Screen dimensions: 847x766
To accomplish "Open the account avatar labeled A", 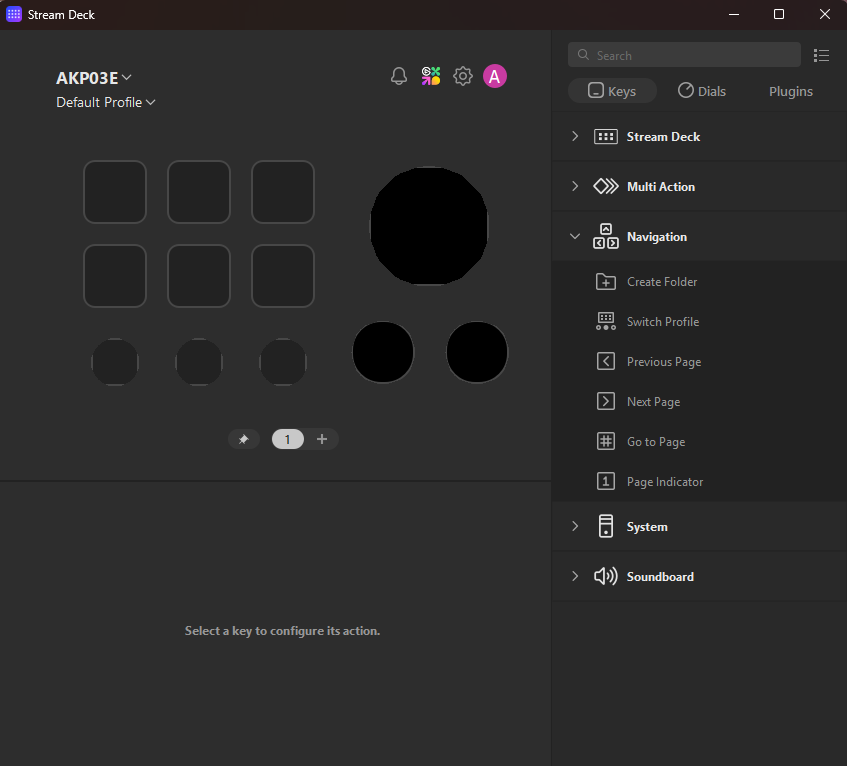I will click(495, 76).
